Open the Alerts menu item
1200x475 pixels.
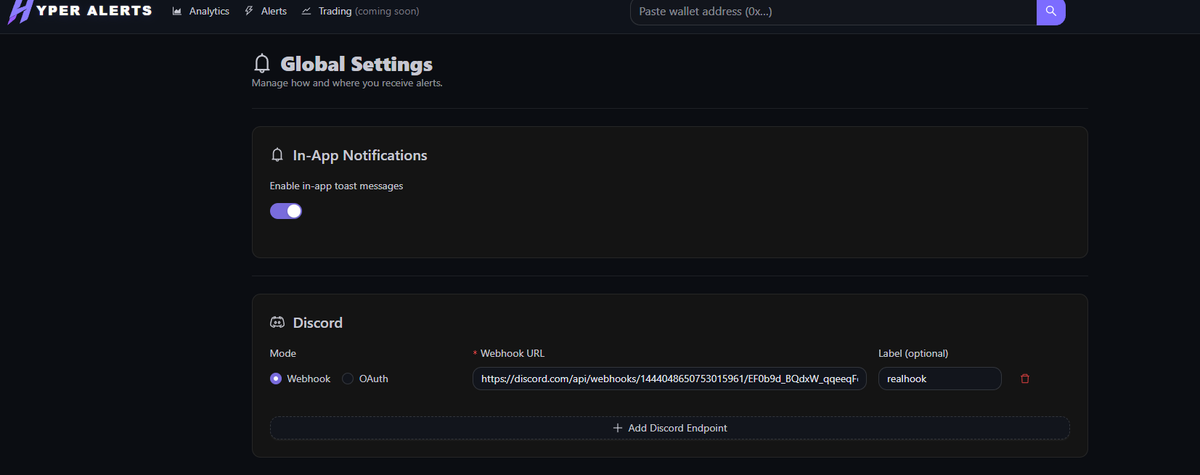click(x=265, y=11)
